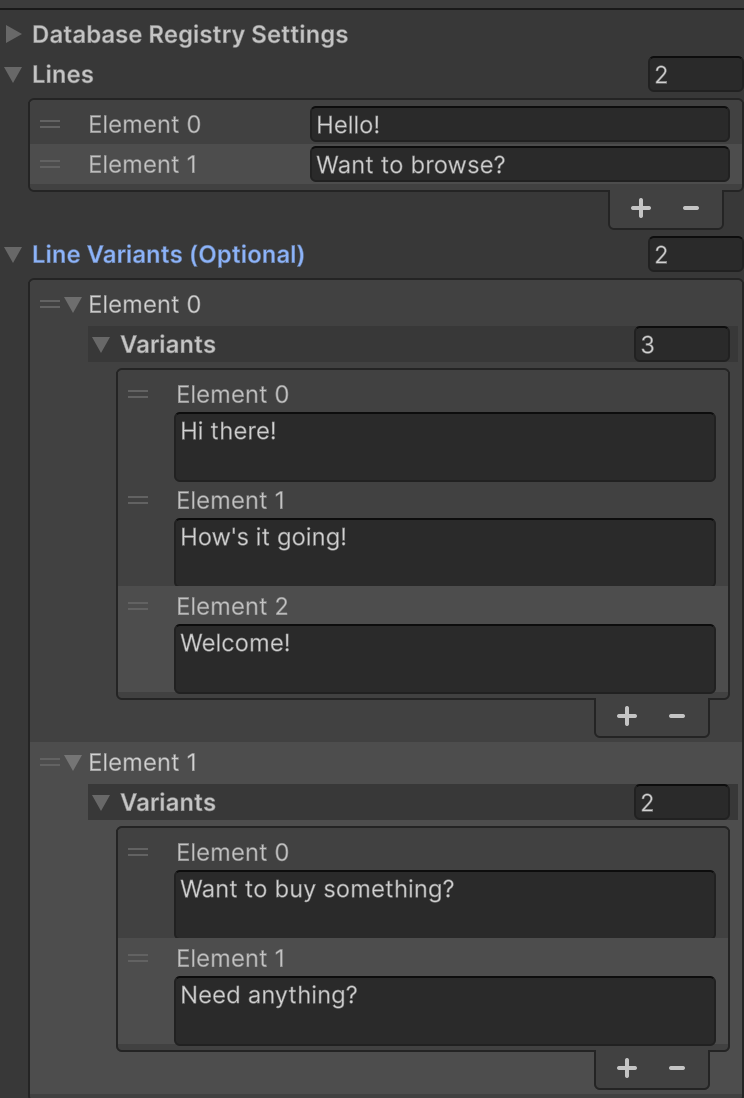Click the Variants size field showing 3
This screenshot has width=744, height=1098.
(x=681, y=344)
